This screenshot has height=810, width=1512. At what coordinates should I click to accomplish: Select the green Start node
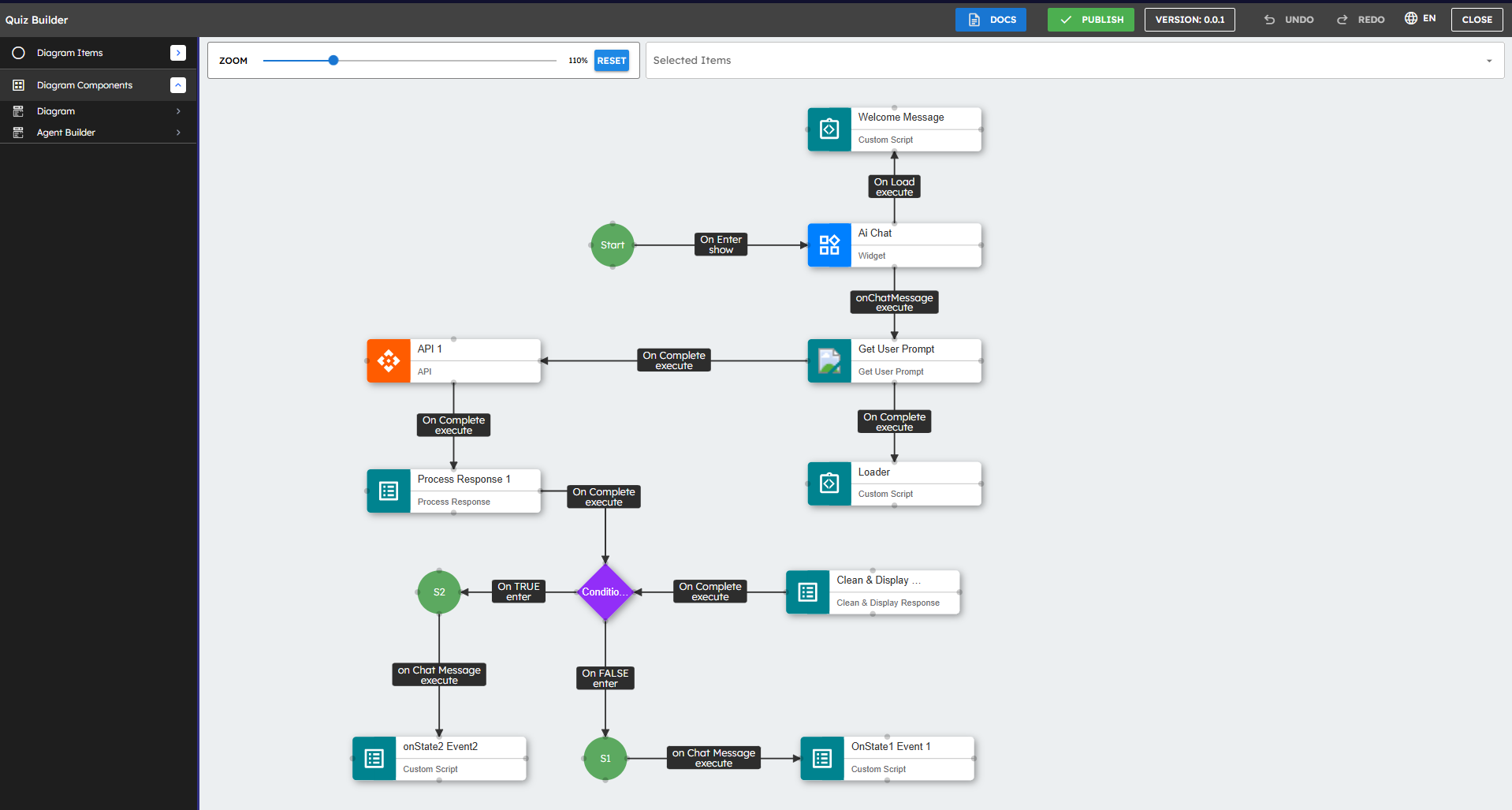coord(613,245)
